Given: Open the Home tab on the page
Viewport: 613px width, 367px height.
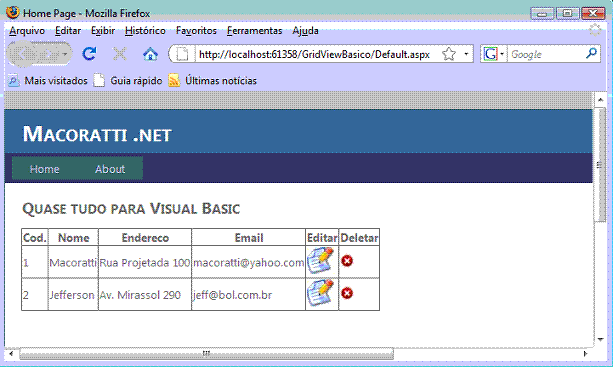Looking at the screenshot, I should pos(45,169).
